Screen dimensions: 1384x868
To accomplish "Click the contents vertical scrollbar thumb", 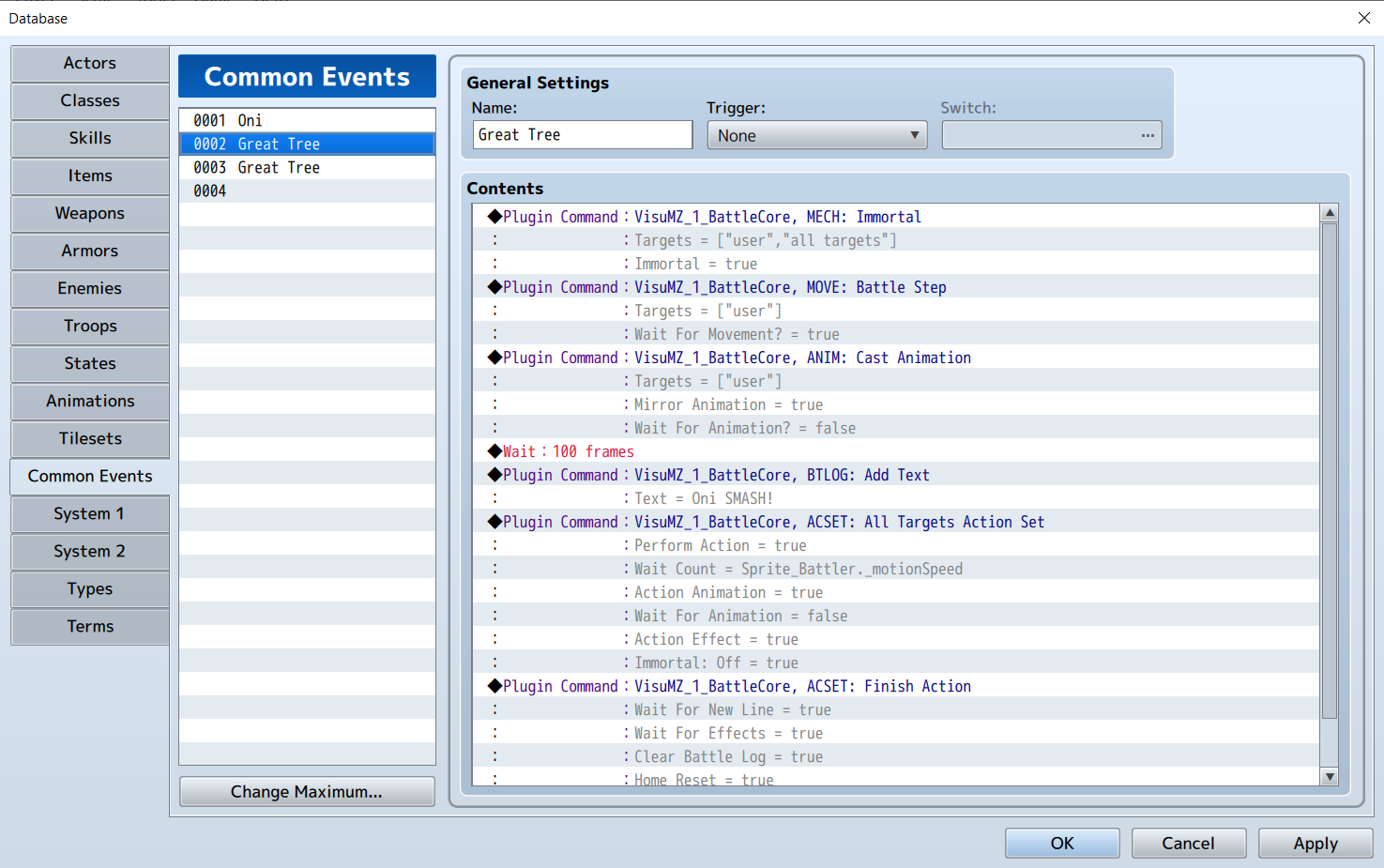I will (1330, 471).
